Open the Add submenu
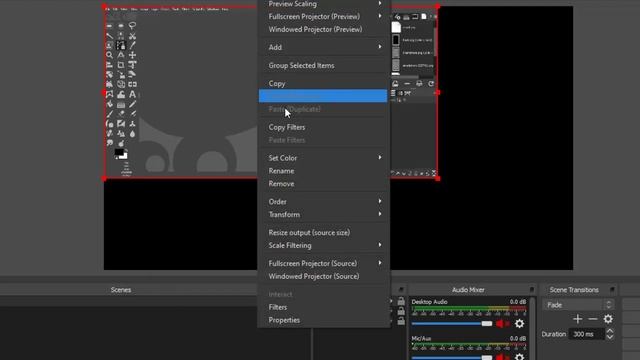640x360 pixels. point(324,47)
